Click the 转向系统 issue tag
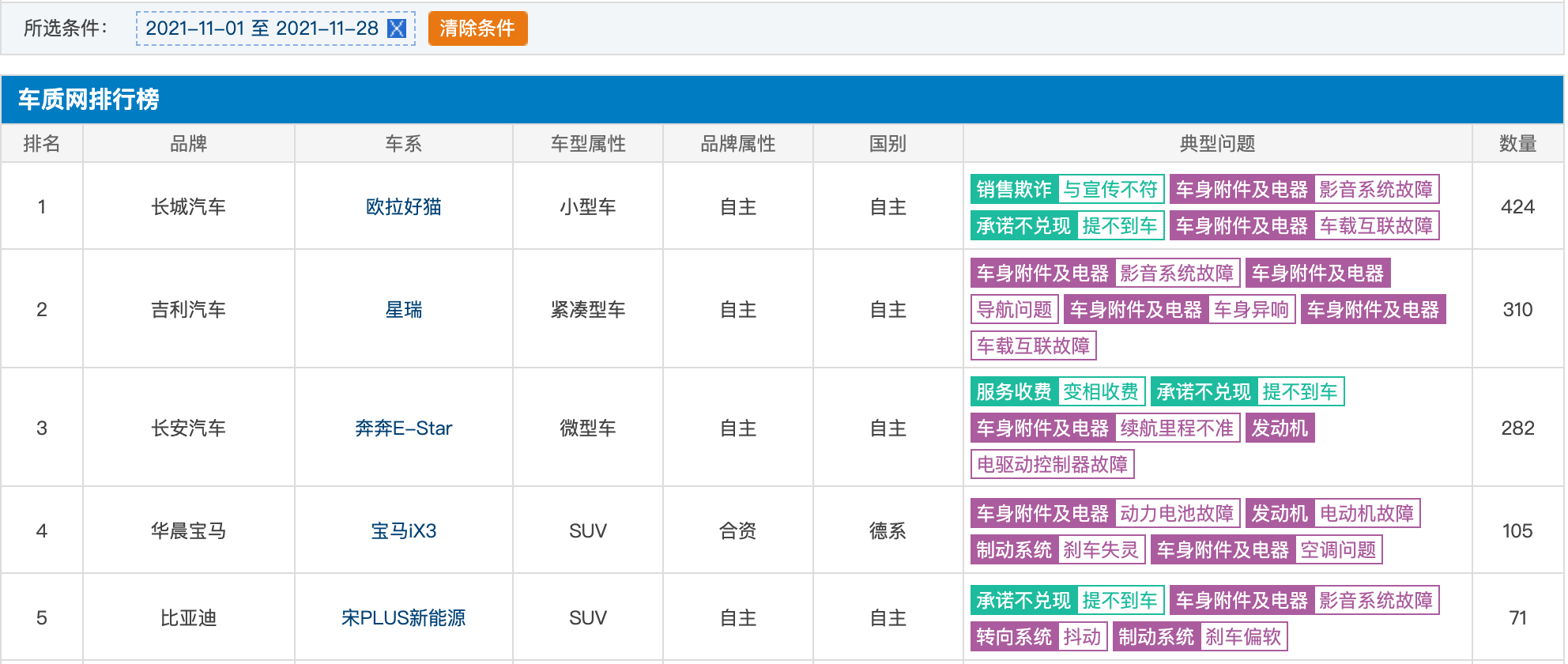The image size is (1568, 664). (1014, 637)
